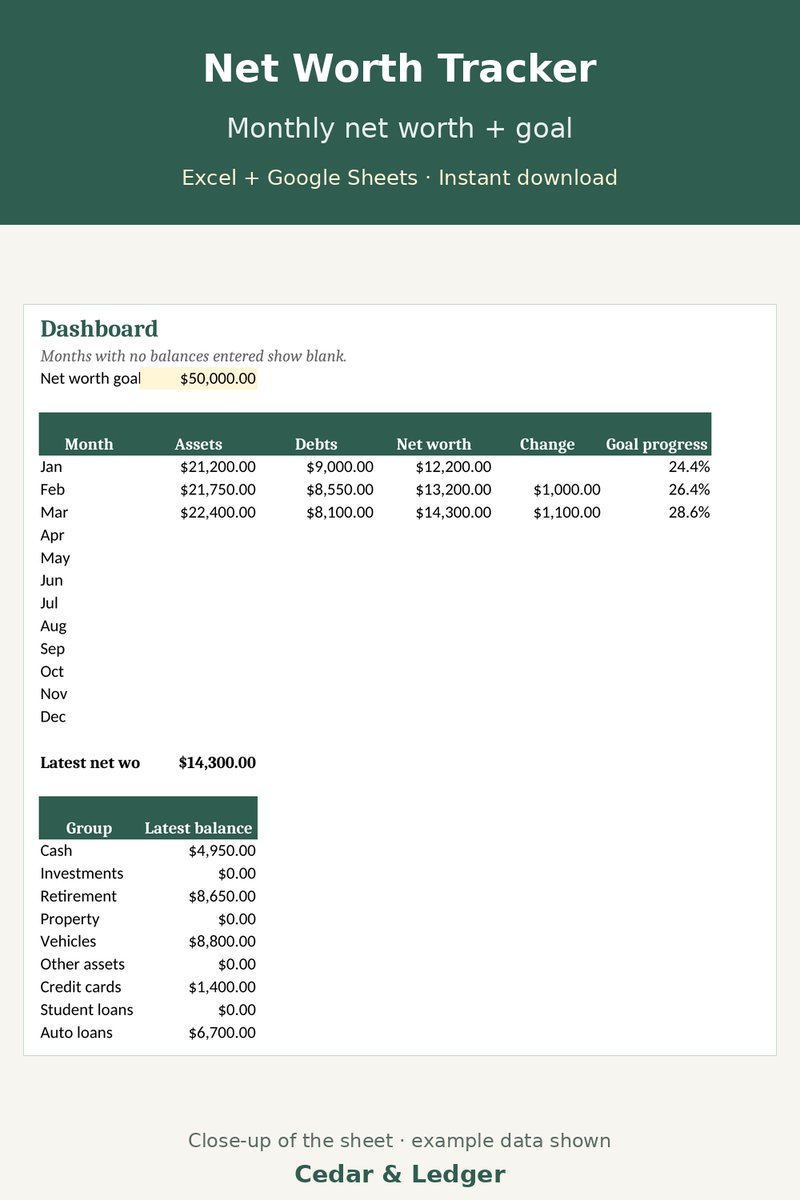Click the Nov month row label
Image resolution: width=800 pixels, height=1200 pixels.
[x=54, y=694]
